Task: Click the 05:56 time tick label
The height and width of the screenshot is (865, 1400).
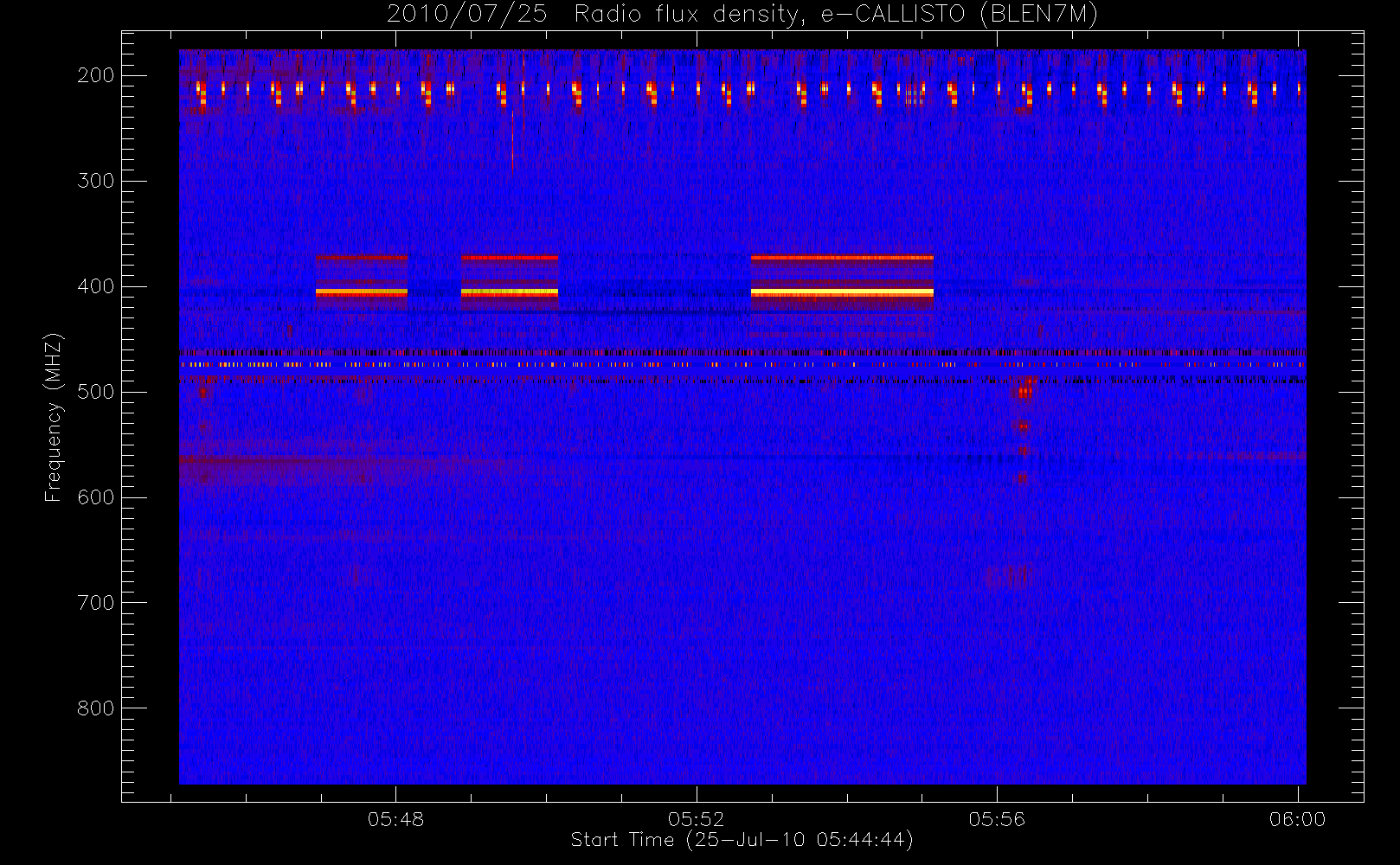Action: click(997, 819)
